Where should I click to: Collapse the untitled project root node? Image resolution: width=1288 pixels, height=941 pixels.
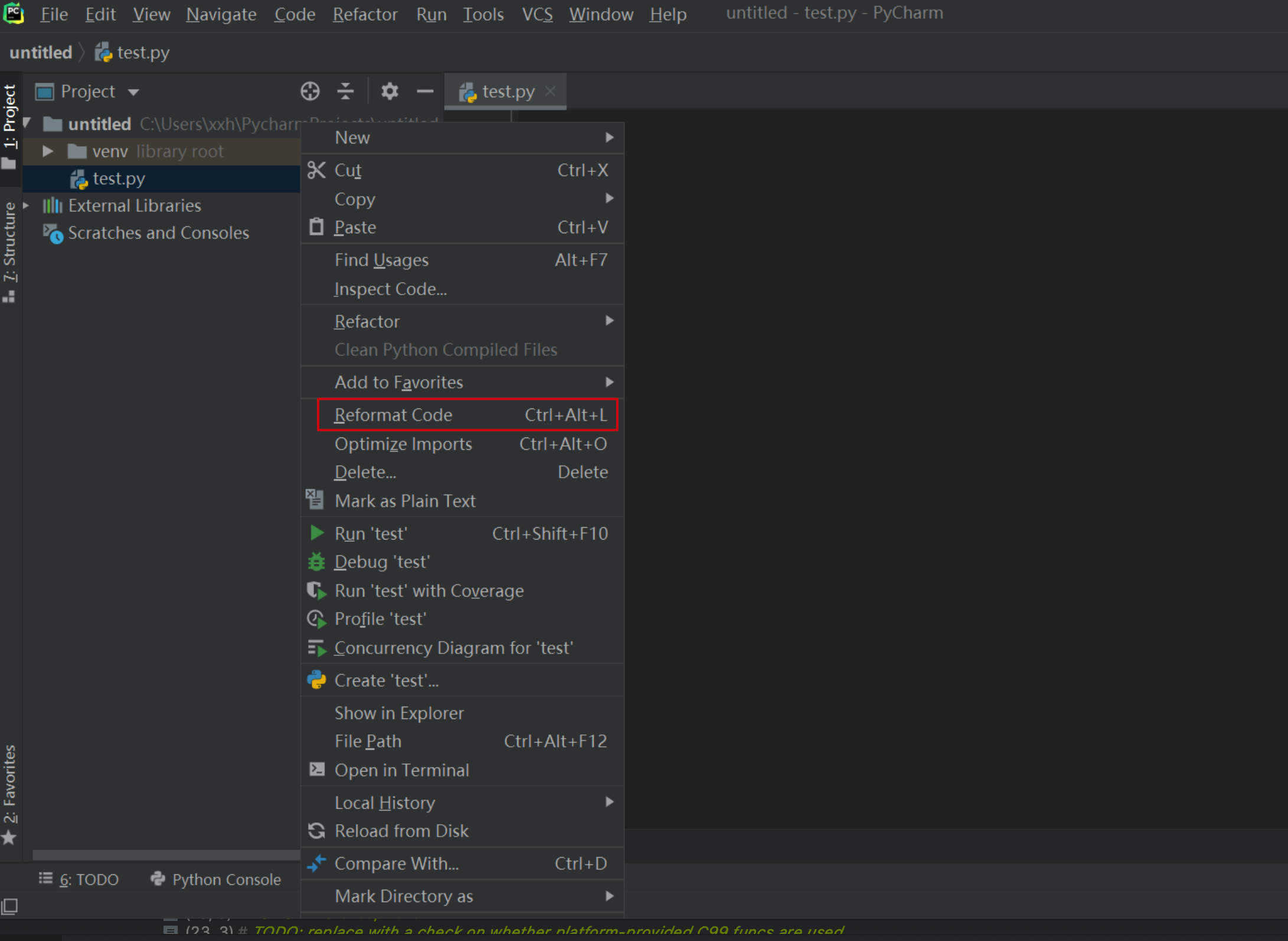click(x=27, y=123)
